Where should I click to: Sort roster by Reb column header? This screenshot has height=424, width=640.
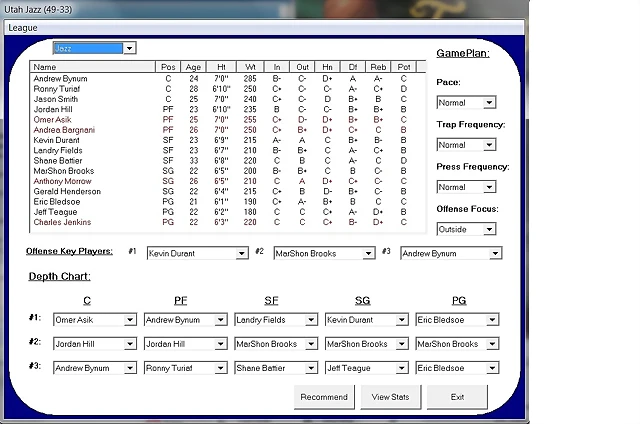tap(378, 67)
